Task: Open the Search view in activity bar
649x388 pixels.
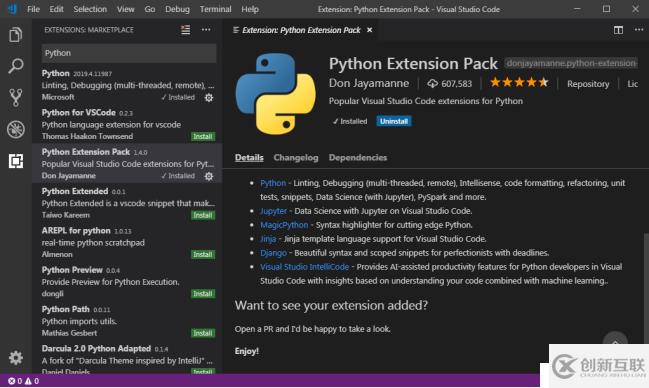Action: (x=15, y=66)
